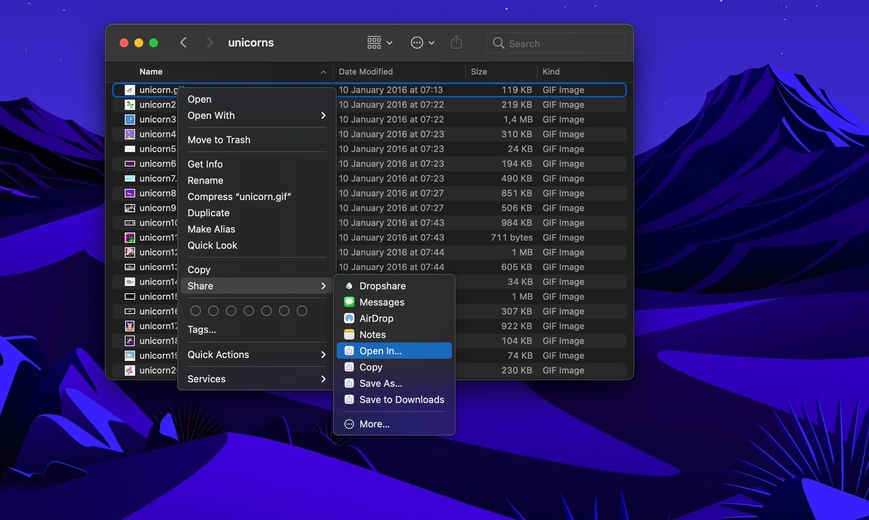Expand the Open With submenu
This screenshot has width=869, height=520.
[x=257, y=116]
